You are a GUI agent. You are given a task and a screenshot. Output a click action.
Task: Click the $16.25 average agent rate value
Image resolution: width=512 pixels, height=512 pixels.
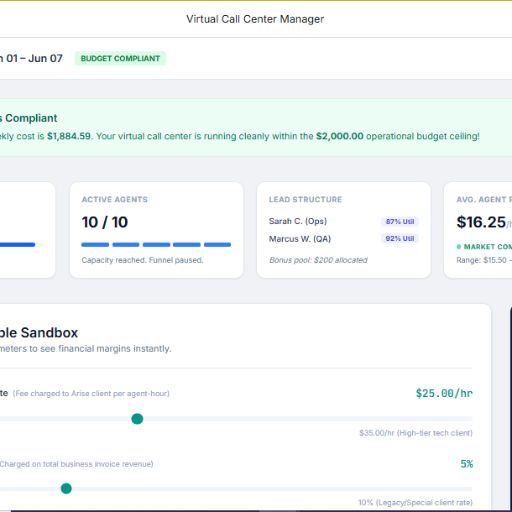pyautogui.click(x=481, y=222)
